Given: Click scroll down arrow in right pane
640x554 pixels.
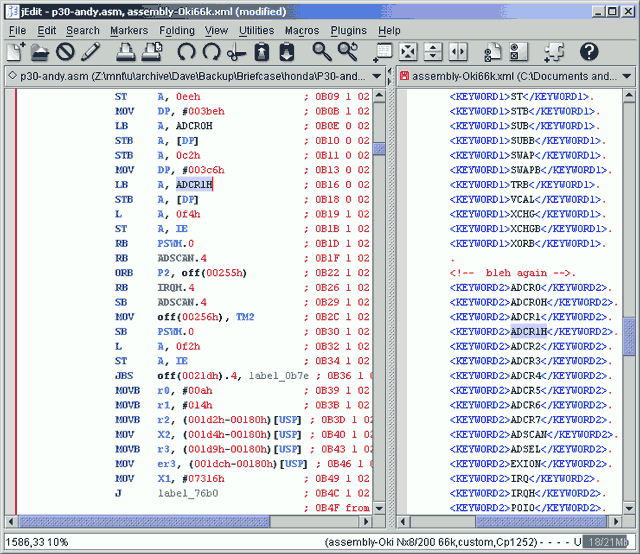Looking at the screenshot, I should [629, 509].
